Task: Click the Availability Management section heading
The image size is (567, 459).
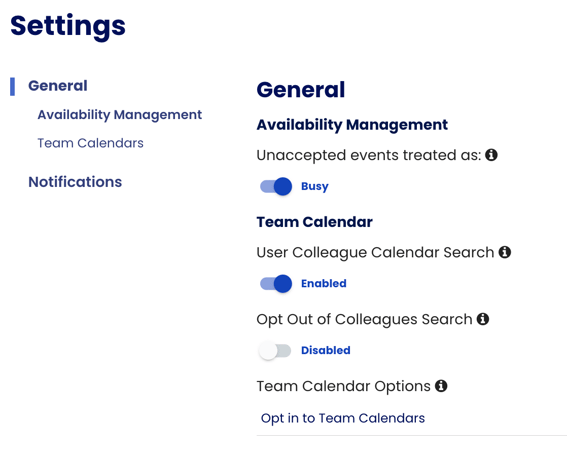Action: (x=352, y=125)
